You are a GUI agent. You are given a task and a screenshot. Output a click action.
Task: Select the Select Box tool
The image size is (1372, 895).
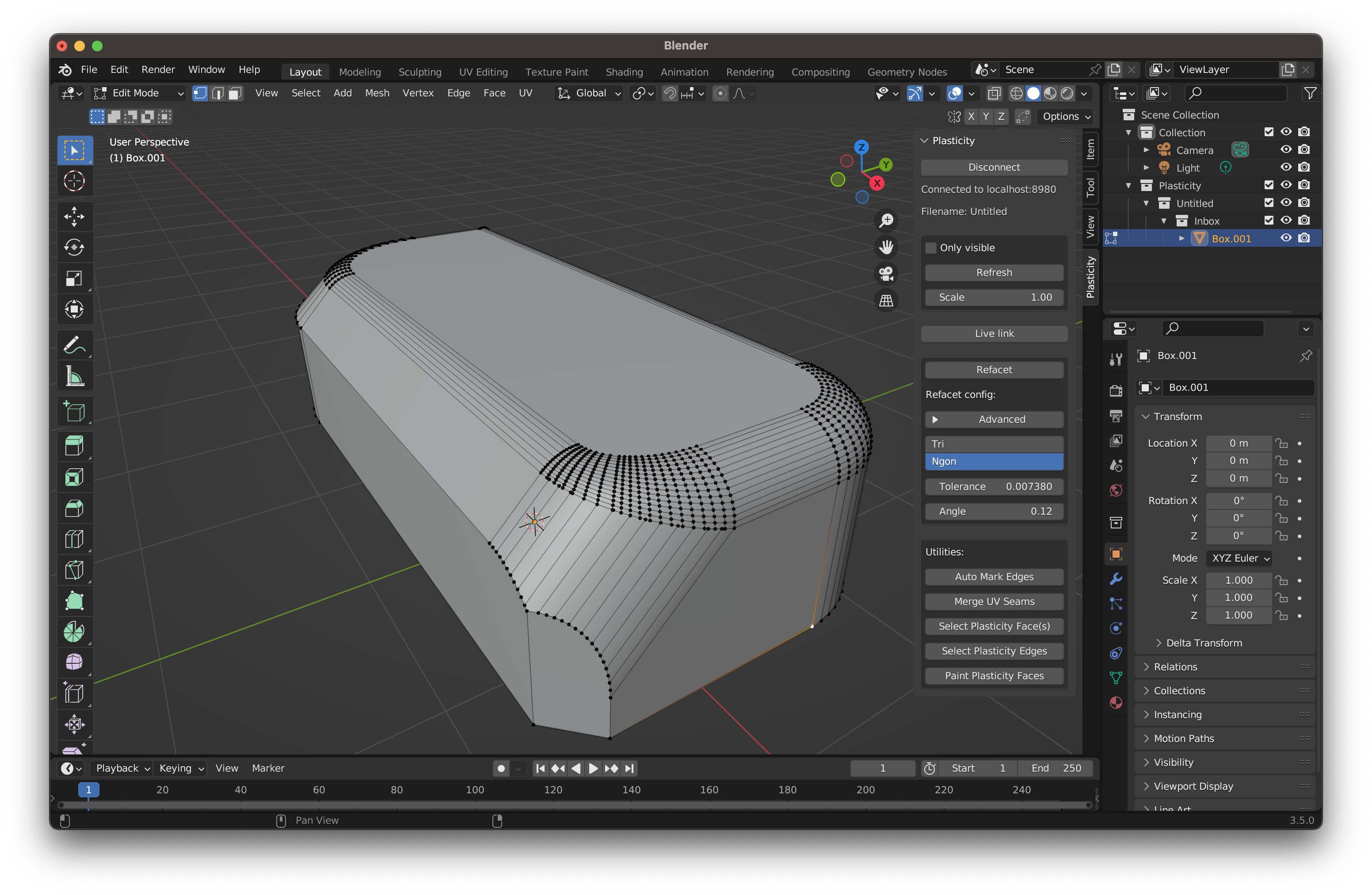[74, 150]
